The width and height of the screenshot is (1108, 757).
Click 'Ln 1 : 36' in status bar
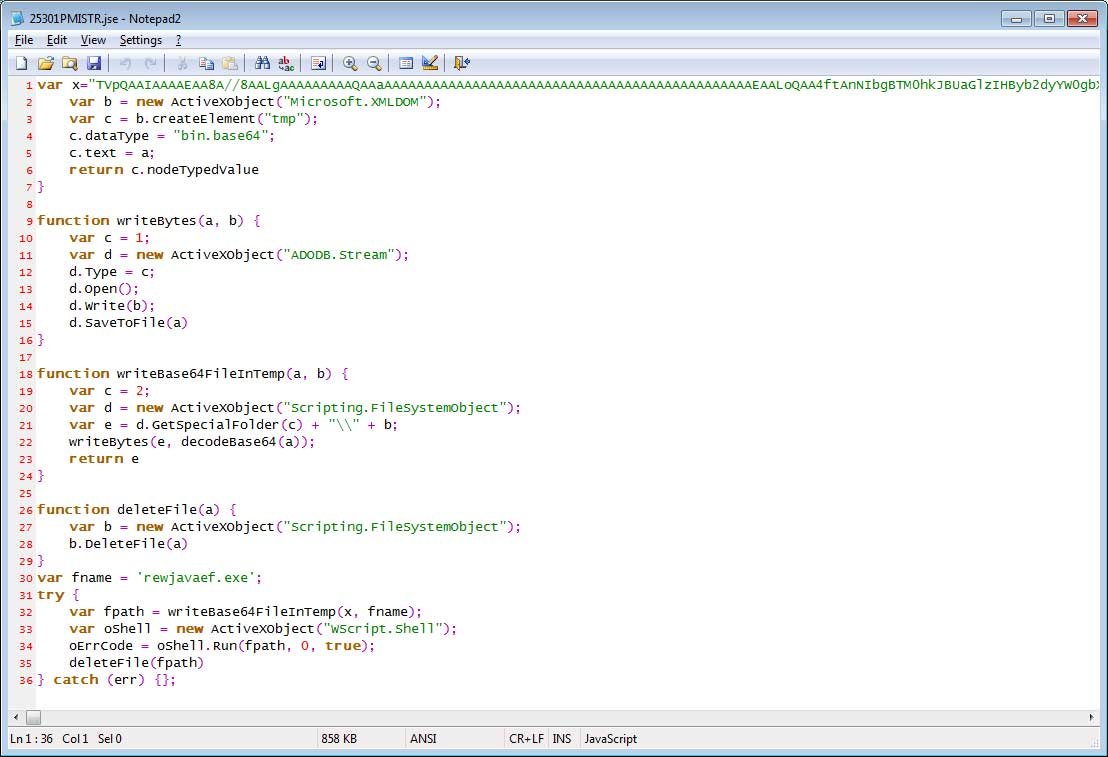[x=31, y=739]
